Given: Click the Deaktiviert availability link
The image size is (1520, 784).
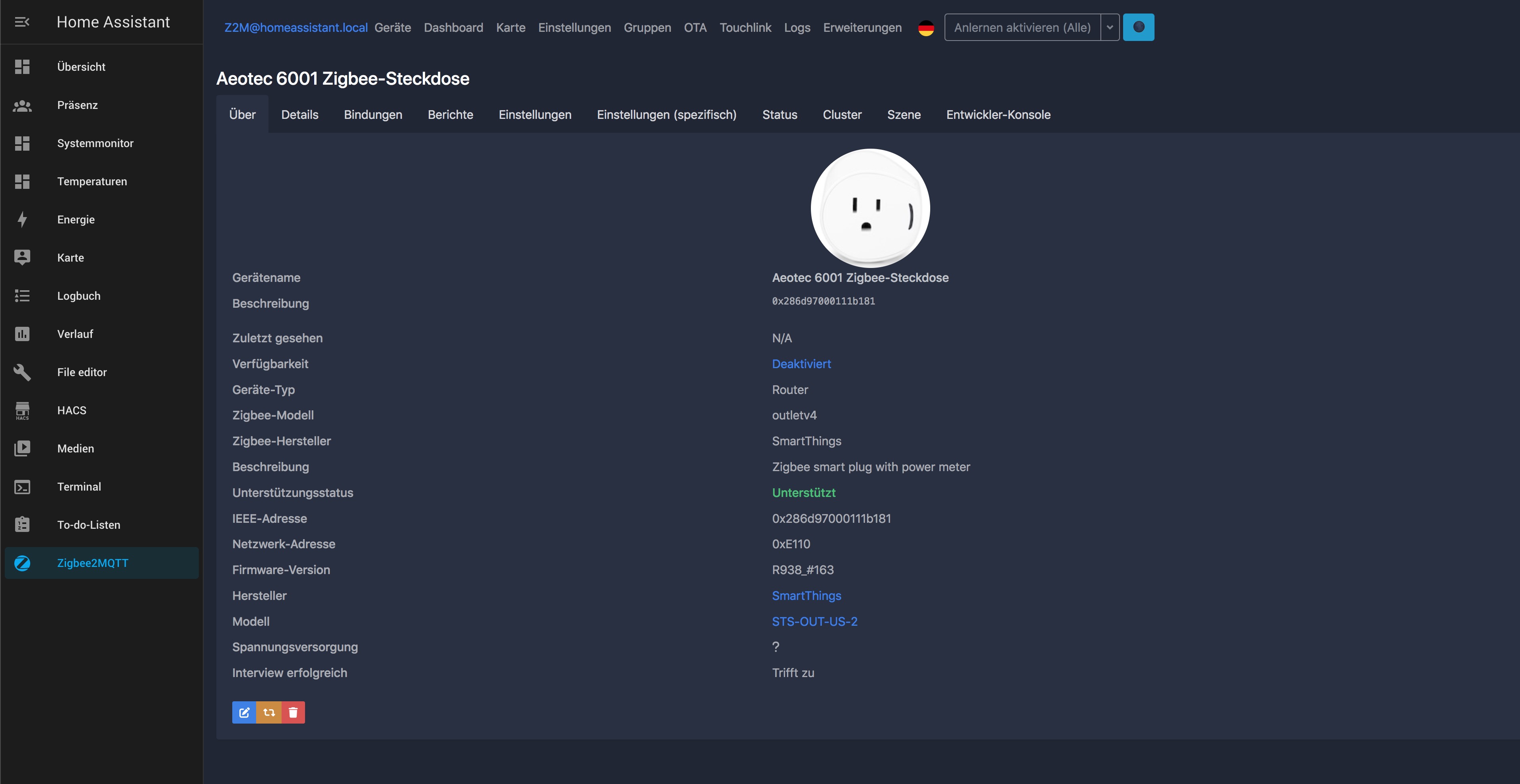Looking at the screenshot, I should (x=801, y=364).
